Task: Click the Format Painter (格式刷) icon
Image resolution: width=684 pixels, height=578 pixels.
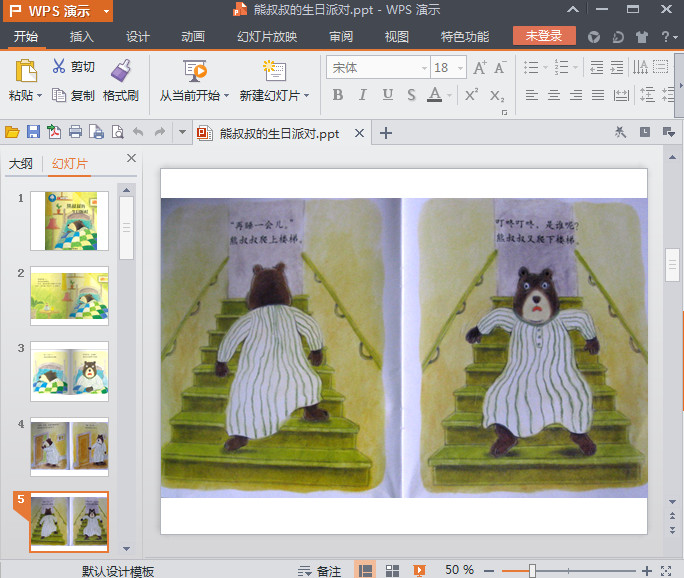Action: click(x=121, y=70)
